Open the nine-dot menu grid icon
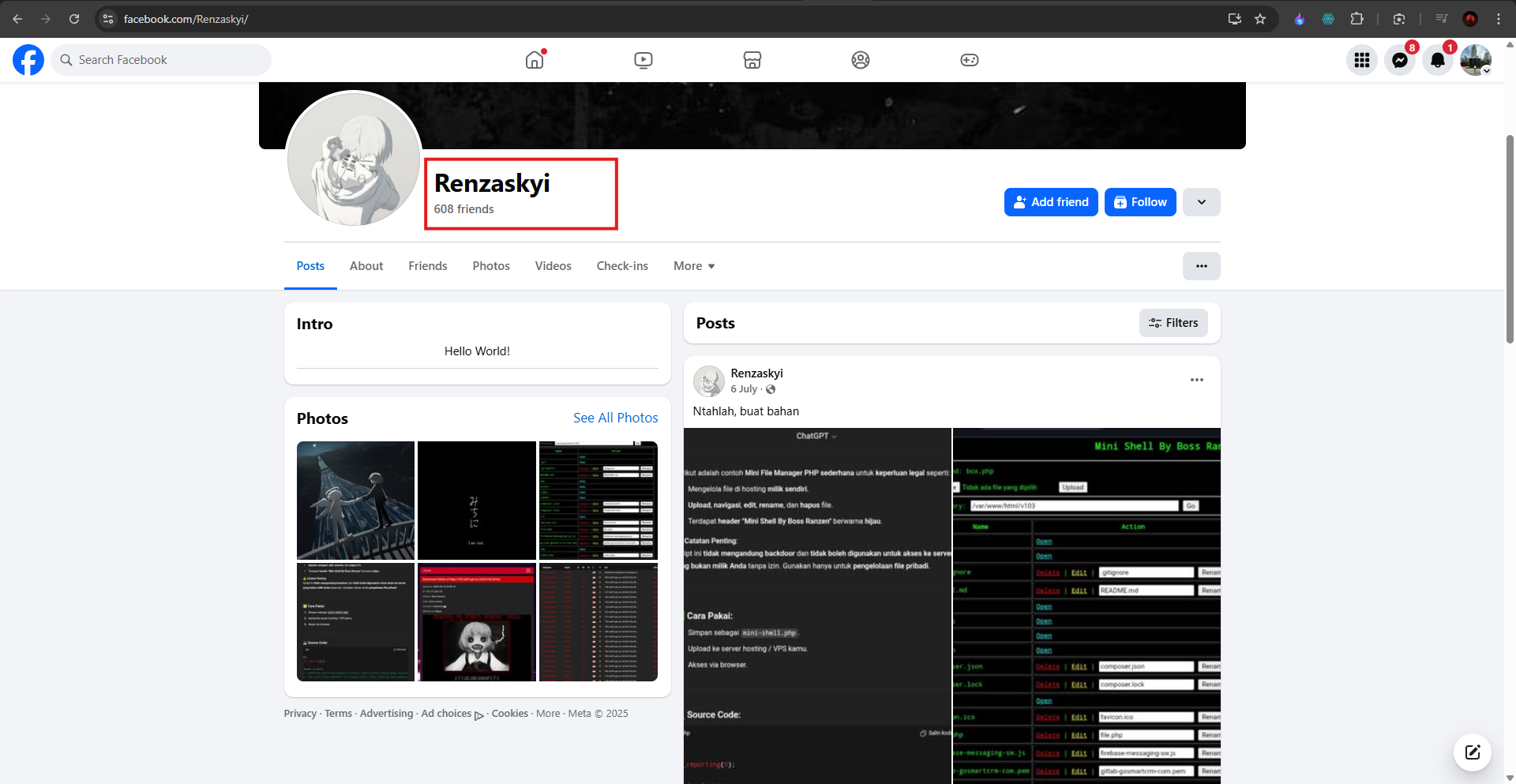The width and height of the screenshot is (1516, 784). pyautogui.click(x=1362, y=60)
